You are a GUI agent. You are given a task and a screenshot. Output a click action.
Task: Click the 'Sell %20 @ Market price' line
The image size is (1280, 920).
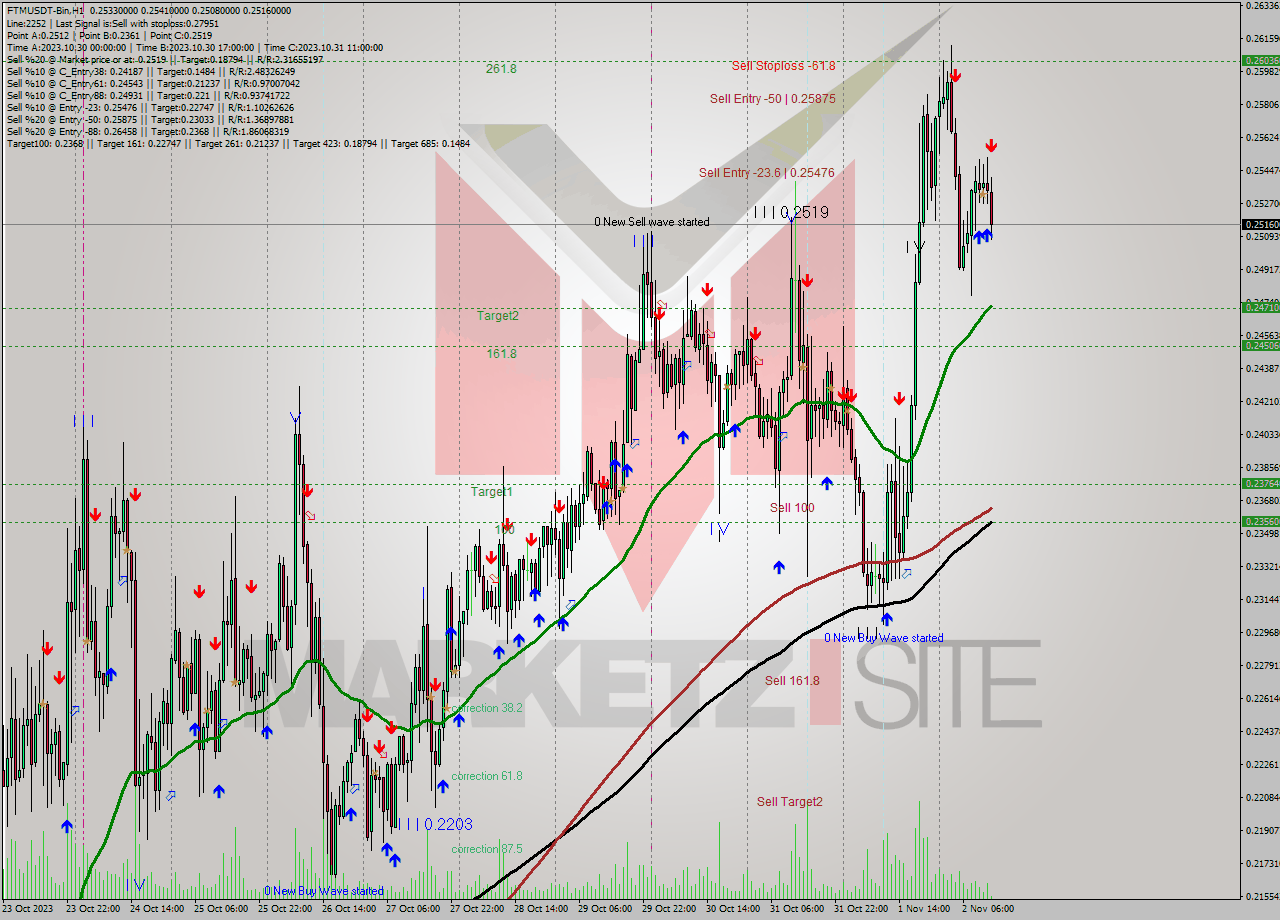tap(165, 59)
